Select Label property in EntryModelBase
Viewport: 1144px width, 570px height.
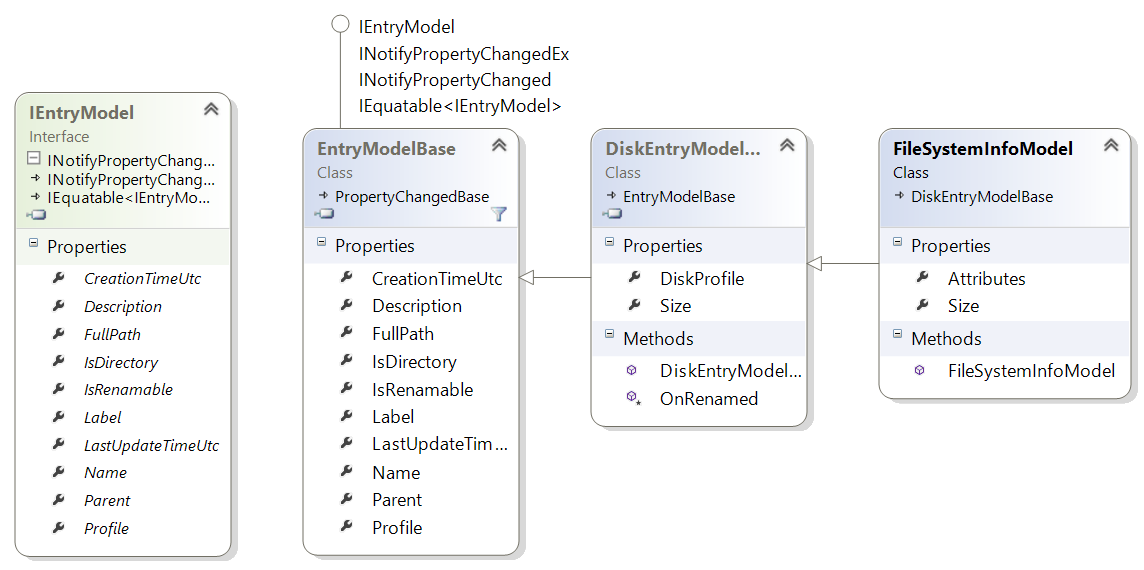pos(393,417)
